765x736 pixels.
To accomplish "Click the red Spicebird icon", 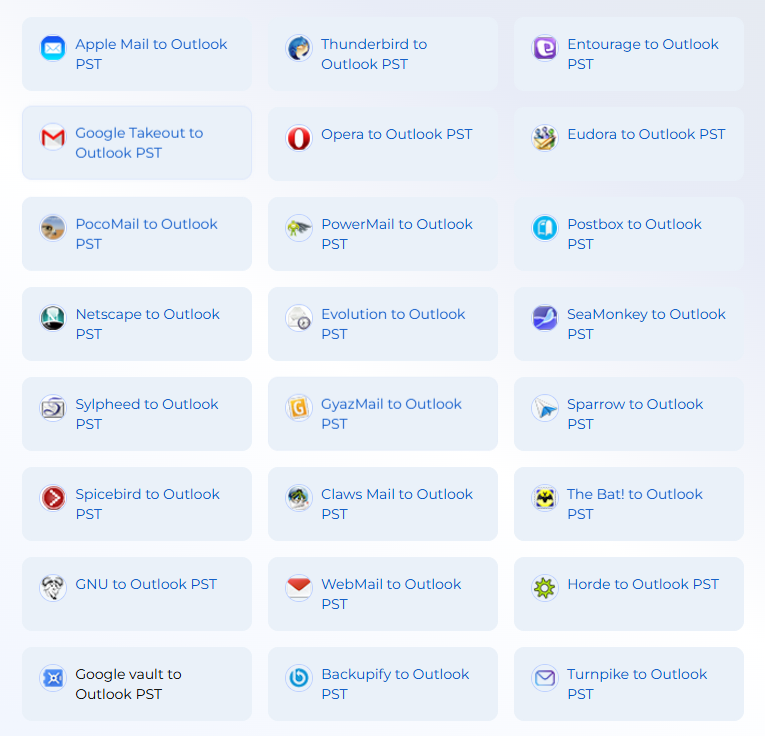I will pos(53,498).
